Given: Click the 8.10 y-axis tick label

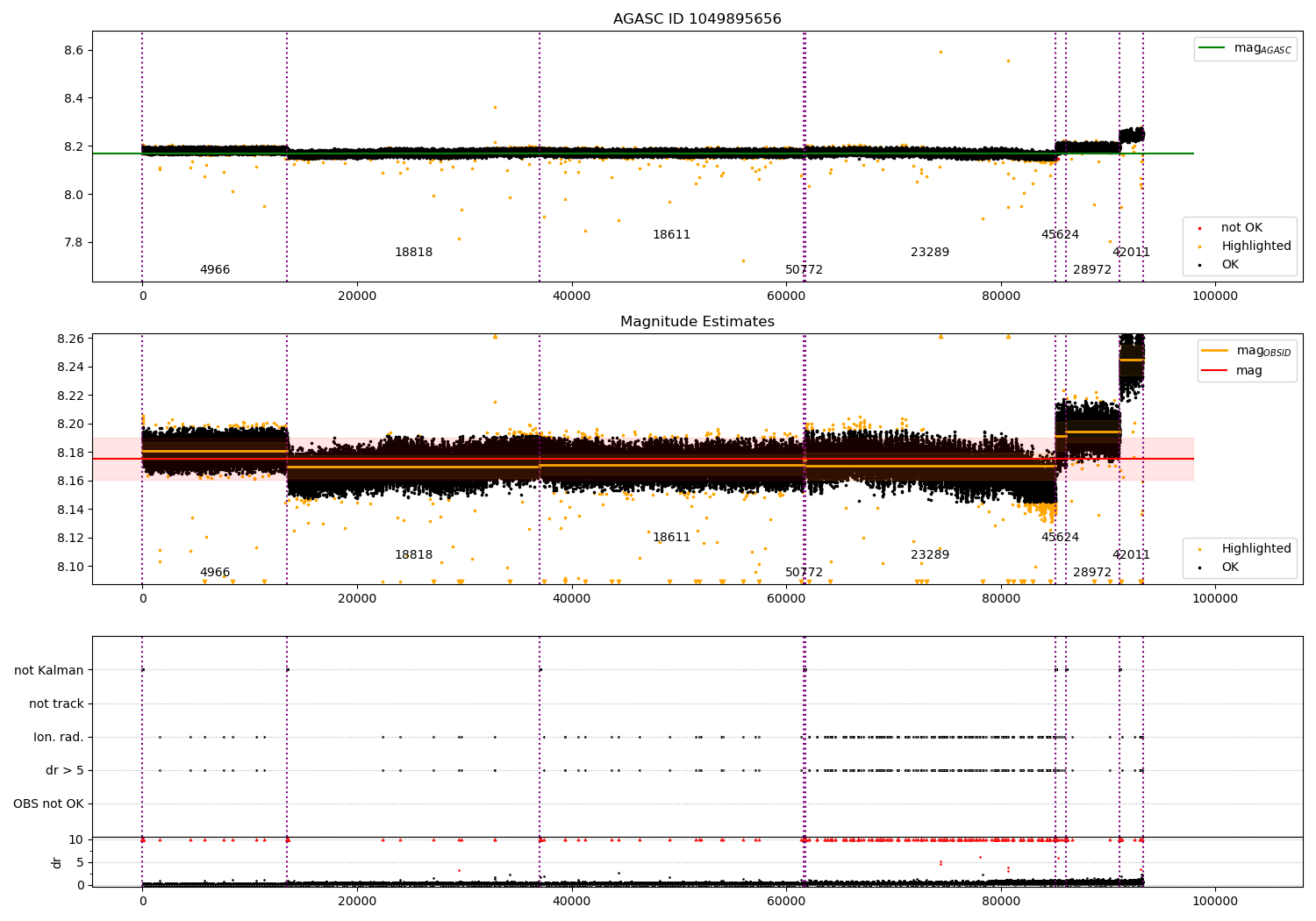Looking at the screenshot, I should point(70,567).
